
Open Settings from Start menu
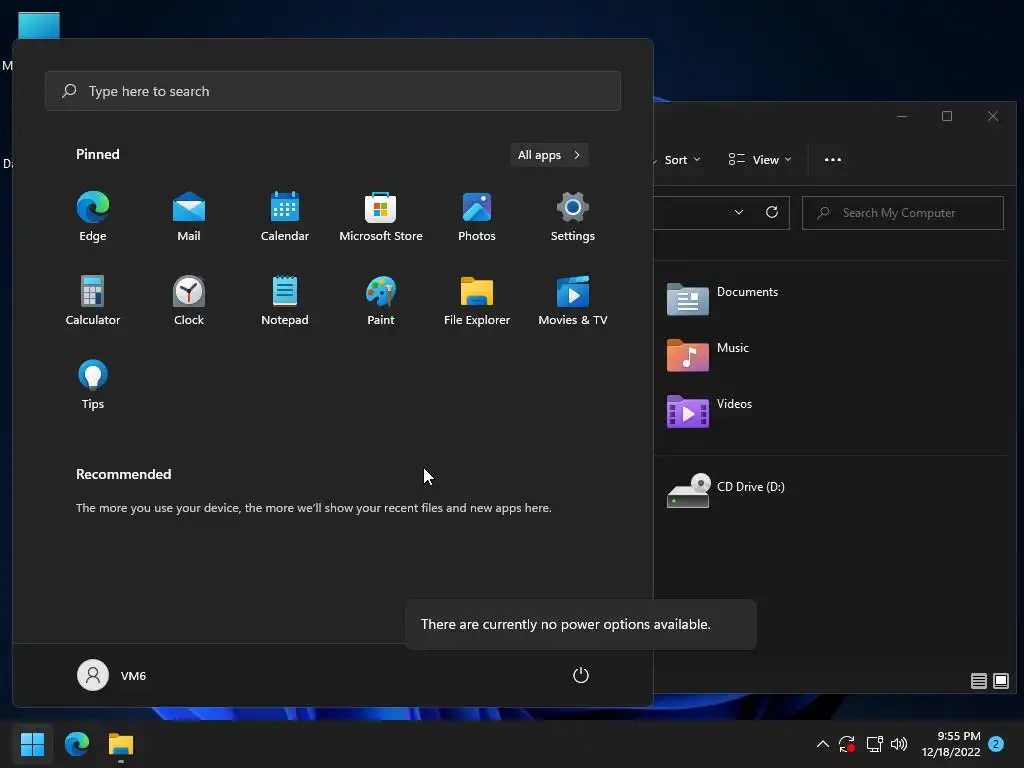[573, 217]
